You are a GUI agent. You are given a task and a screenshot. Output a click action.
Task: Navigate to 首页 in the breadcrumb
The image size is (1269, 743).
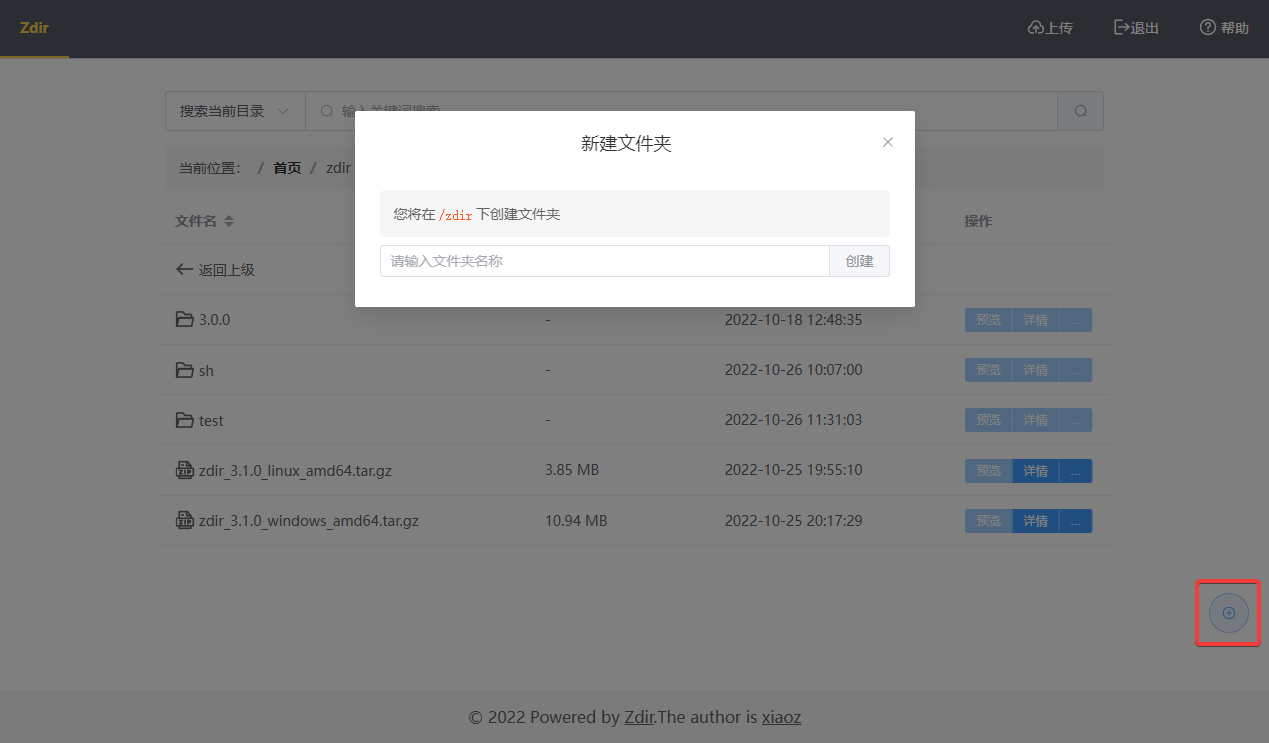[286, 167]
